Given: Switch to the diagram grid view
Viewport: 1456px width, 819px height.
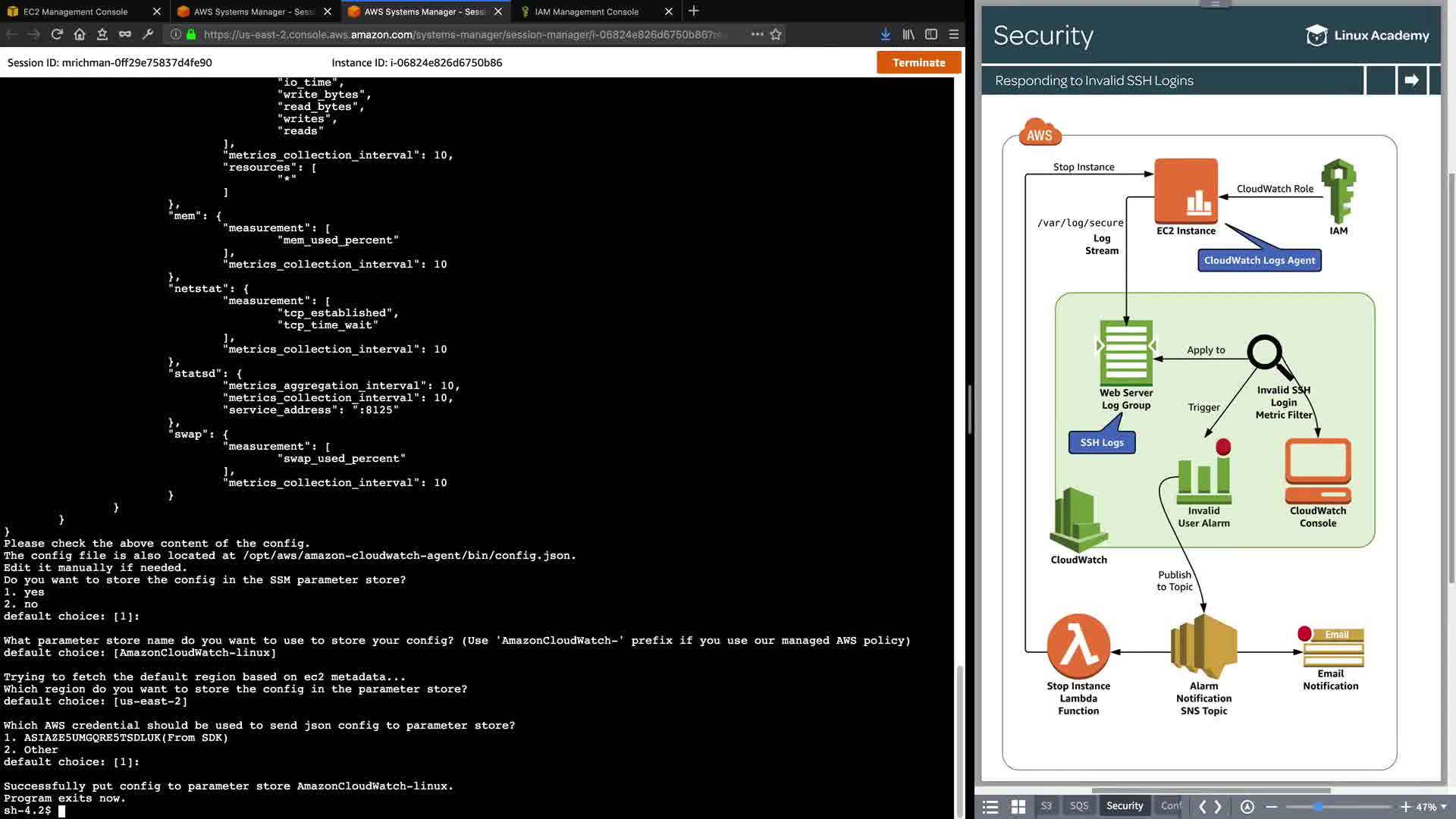Looking at the screenshot, I should point(1018,807).
